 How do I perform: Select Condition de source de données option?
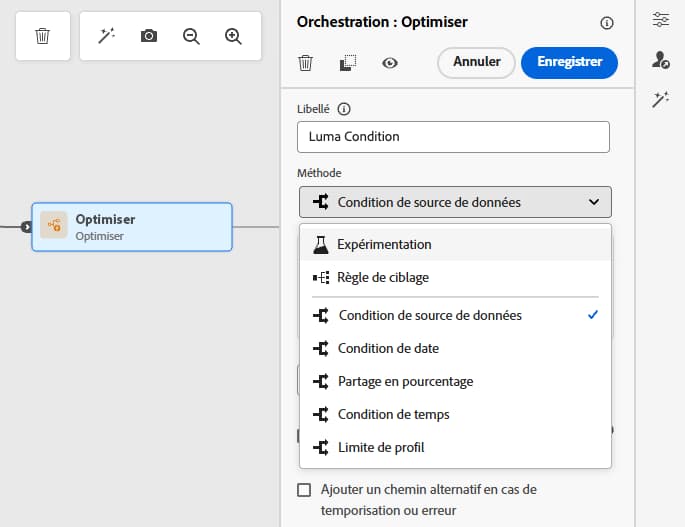(x=455, y=315)
